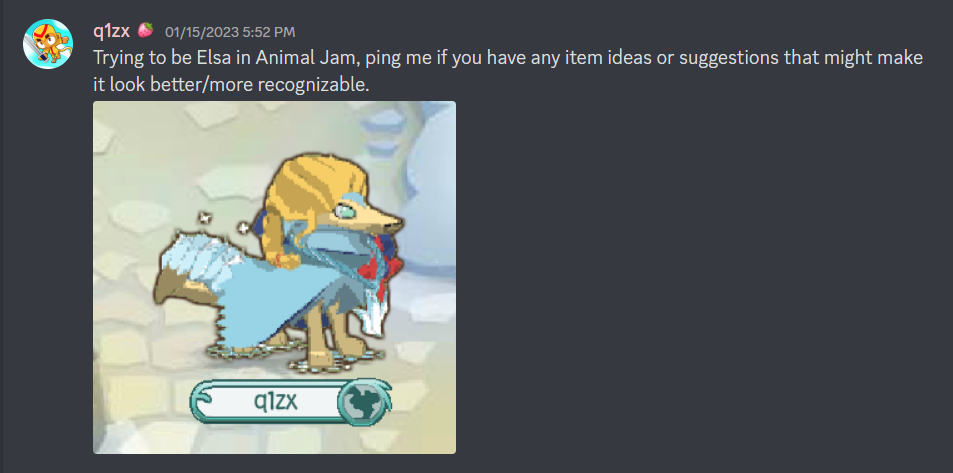The width and height of the screenshot is (953, 473).
Task: Click the character's pointed snout
Action: point(382,219)
